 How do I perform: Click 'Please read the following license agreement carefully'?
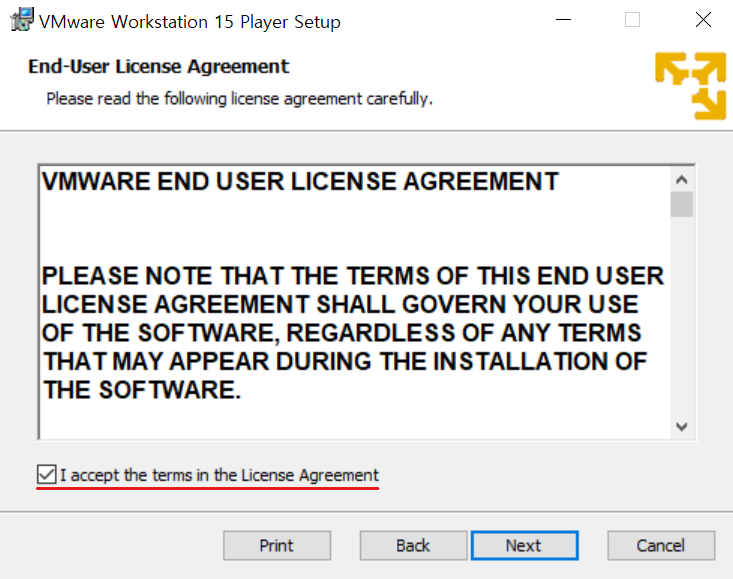[x=239, y=99]
